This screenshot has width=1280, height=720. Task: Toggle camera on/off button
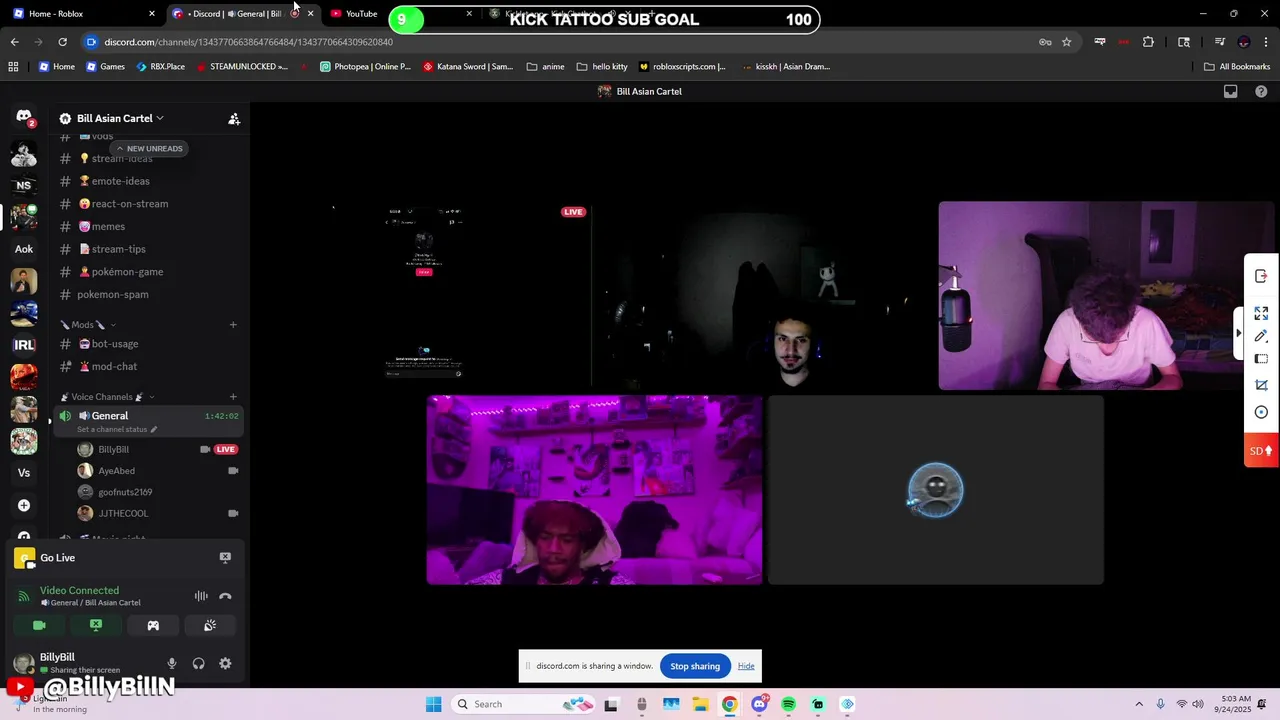(39, 625)
